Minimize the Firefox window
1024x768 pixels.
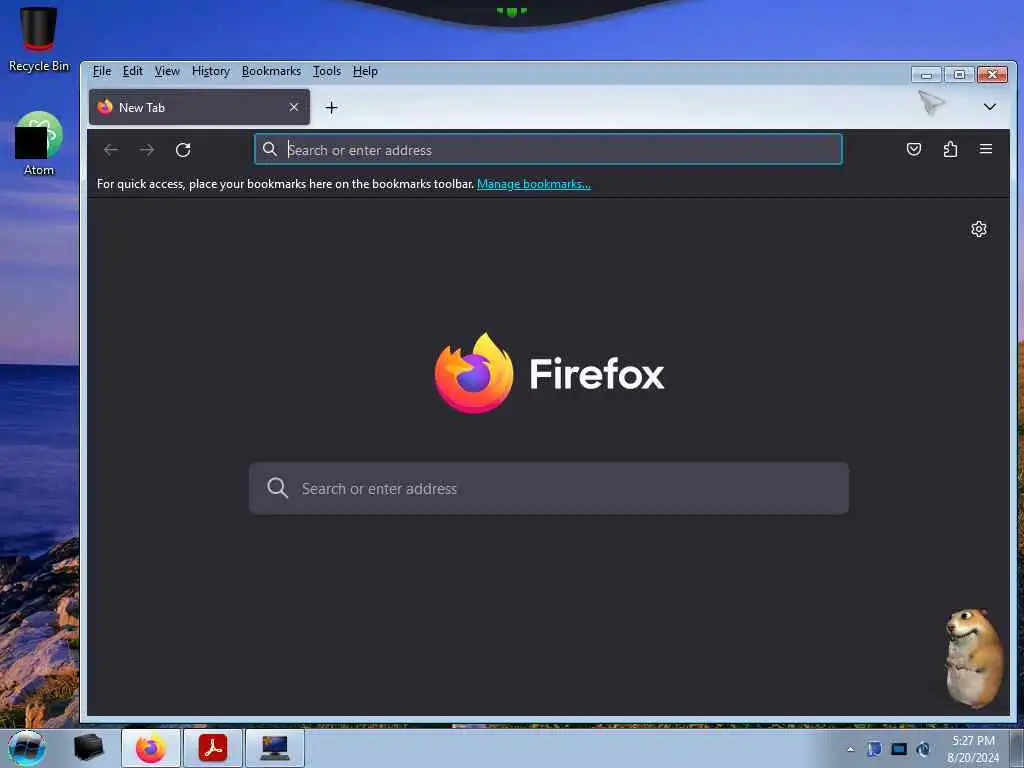926,74
